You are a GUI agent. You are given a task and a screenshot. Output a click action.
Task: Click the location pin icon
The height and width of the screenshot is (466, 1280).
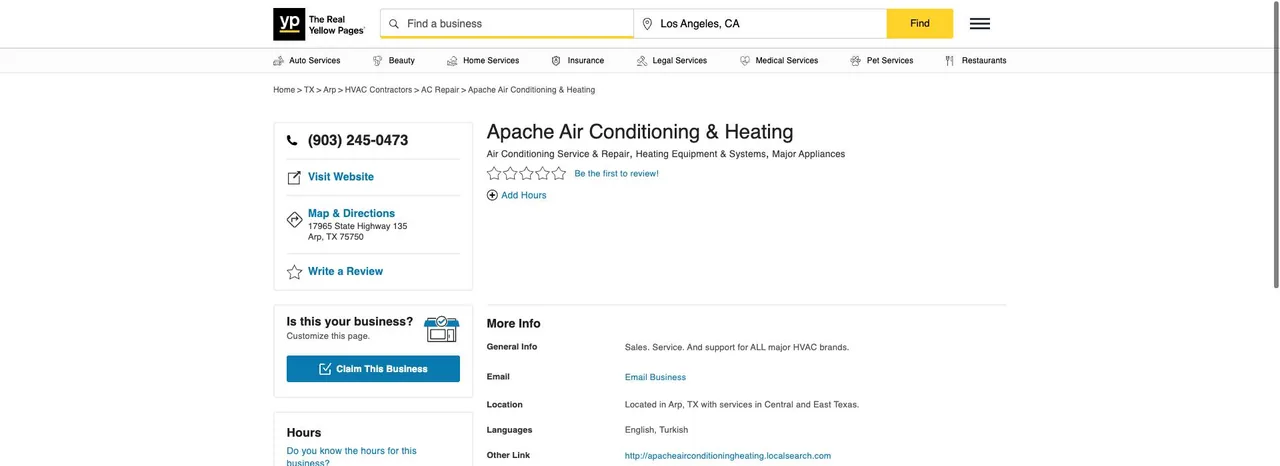pyautogui.click(x=647, y=24)
